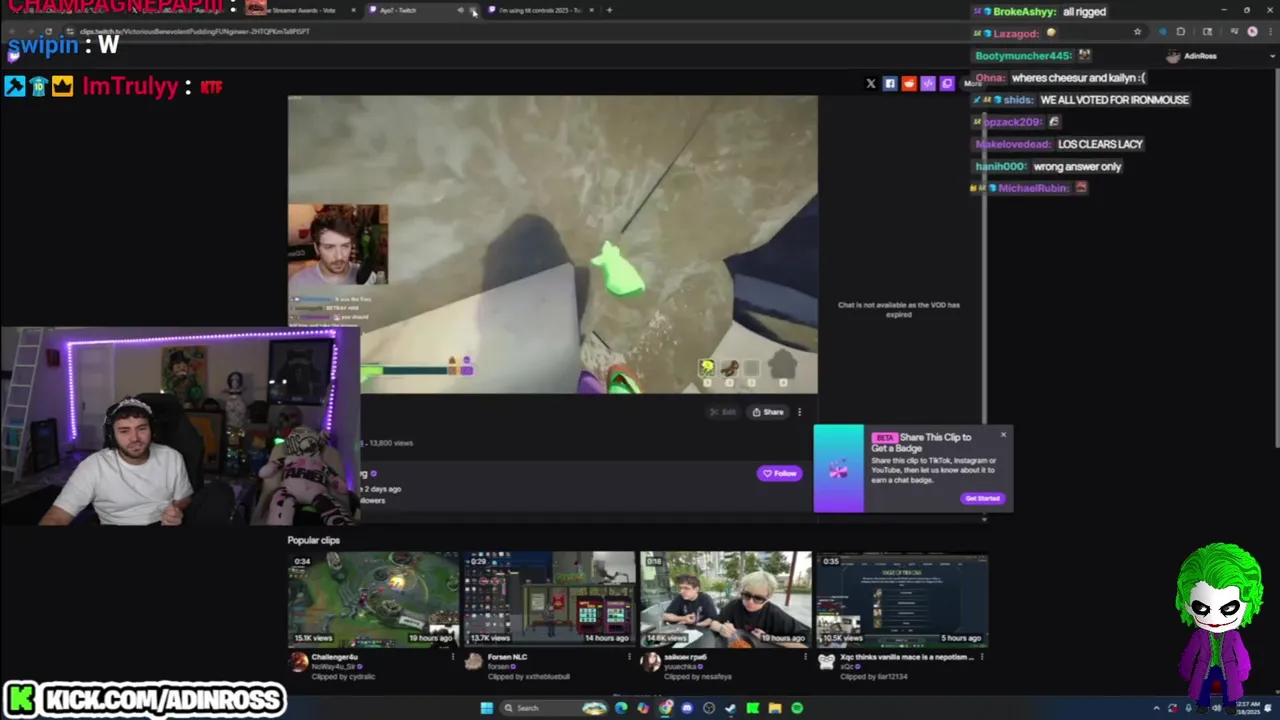Image resolution: width=1280 pixels, height=720 pixels.
Task: Switch to the Streamer Awards - Vote tab
Action: (300, 10)
